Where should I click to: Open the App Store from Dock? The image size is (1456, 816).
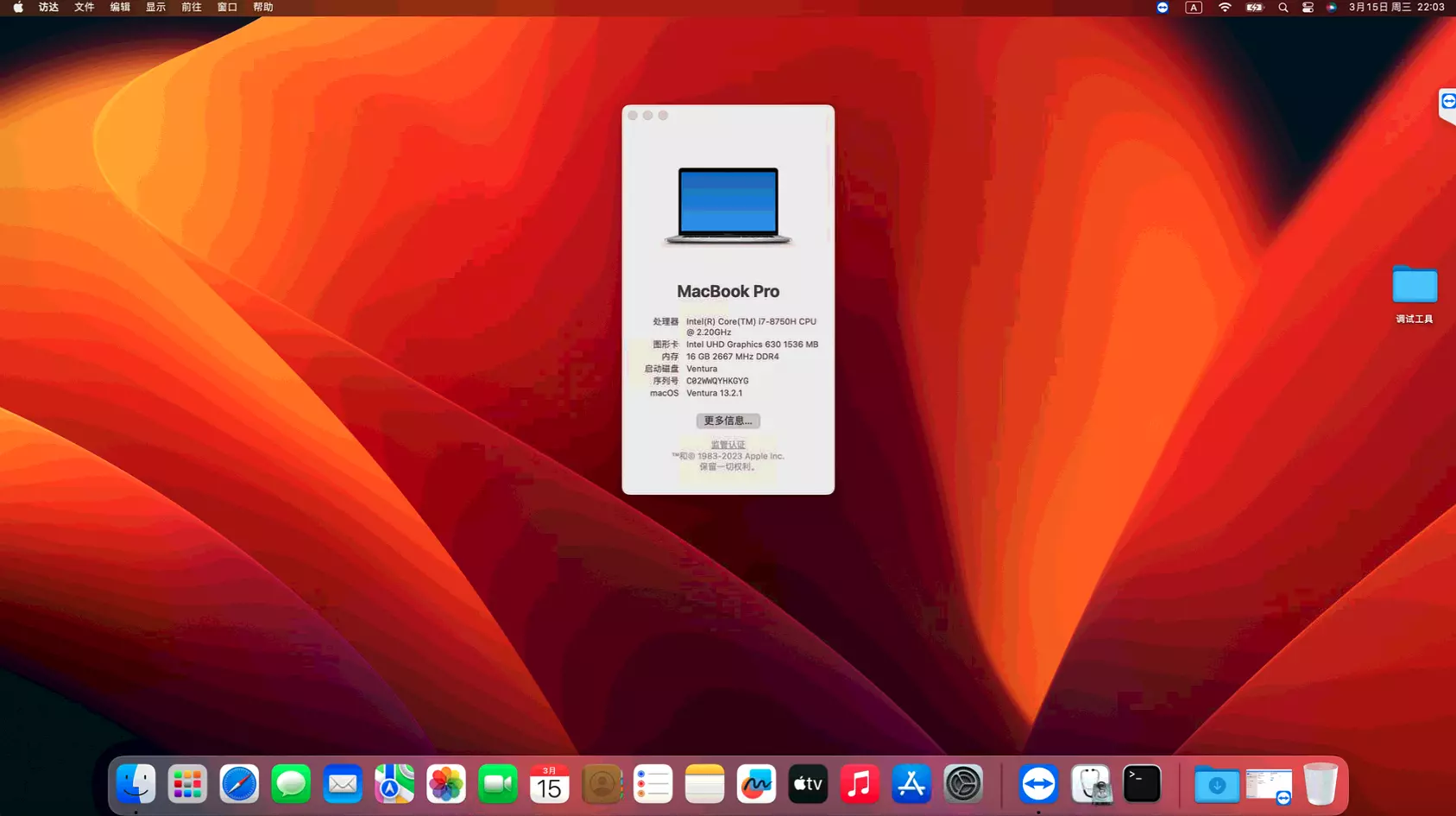pyautogui.click(x=911, y=784)
